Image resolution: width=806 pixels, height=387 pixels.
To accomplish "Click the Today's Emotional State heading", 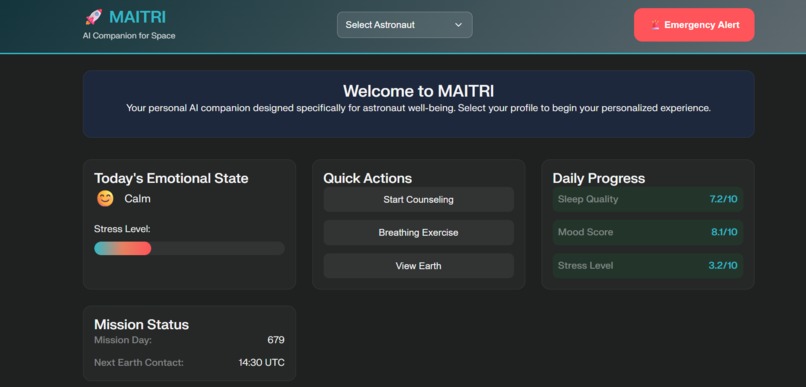I will pos(171,178).
